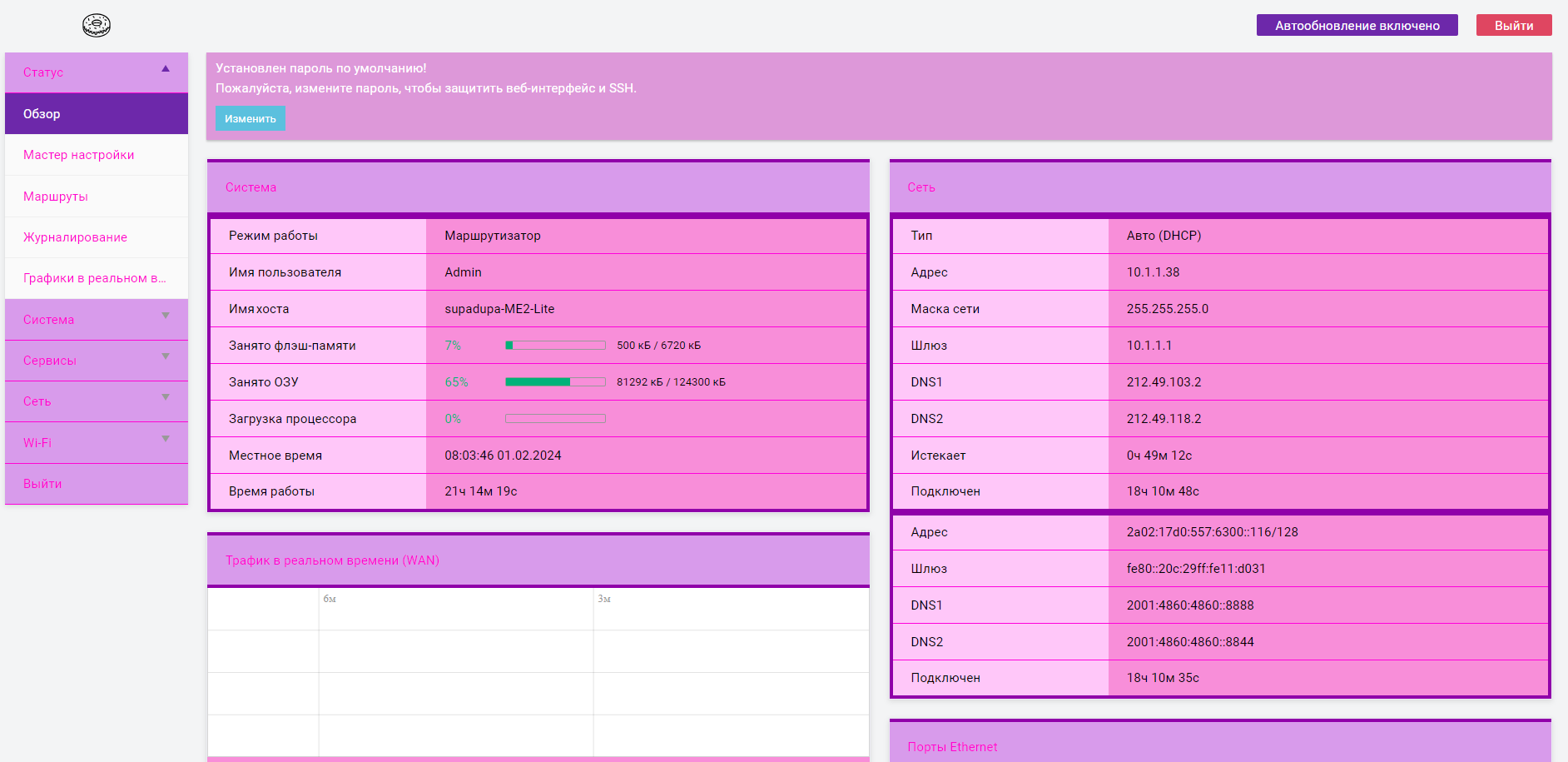The image size is (1568, 762).
Task: Select Обзор in the sidebar
Action: click(96, 114)
